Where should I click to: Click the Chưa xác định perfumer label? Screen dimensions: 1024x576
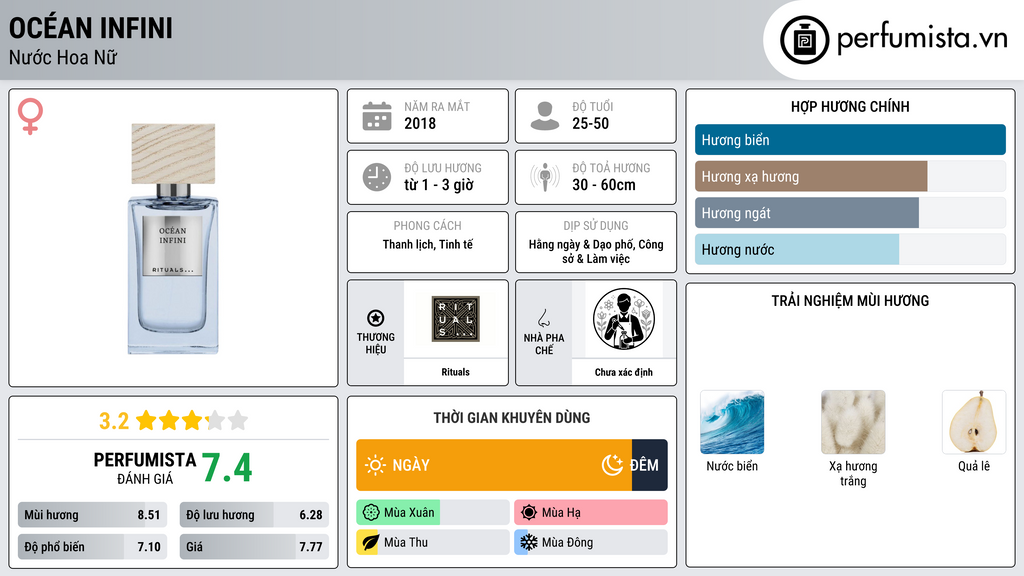tap(624, 372)
